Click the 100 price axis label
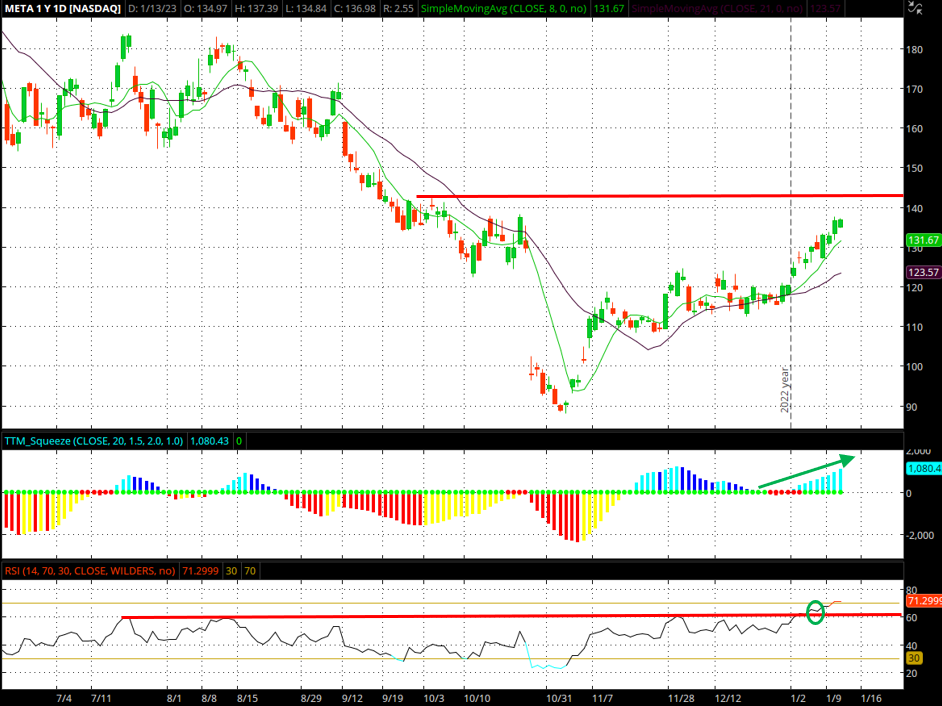 pyautogui.click(x=914, y=367)
